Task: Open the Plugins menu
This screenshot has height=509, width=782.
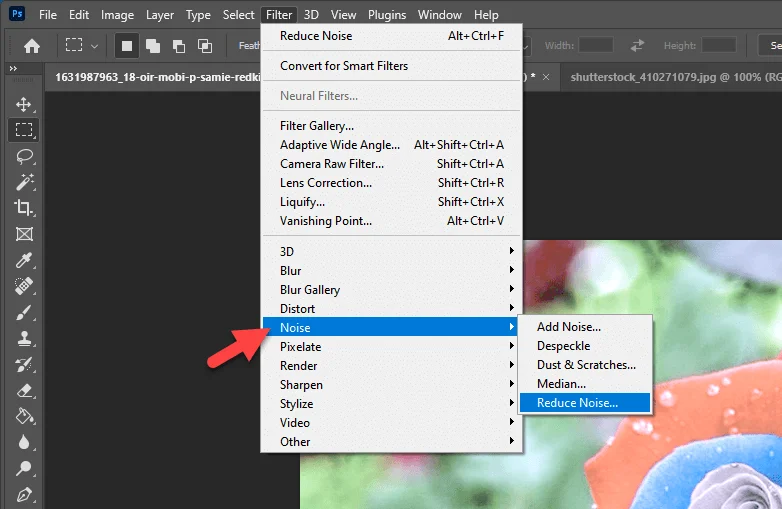Action: (387, 15)
